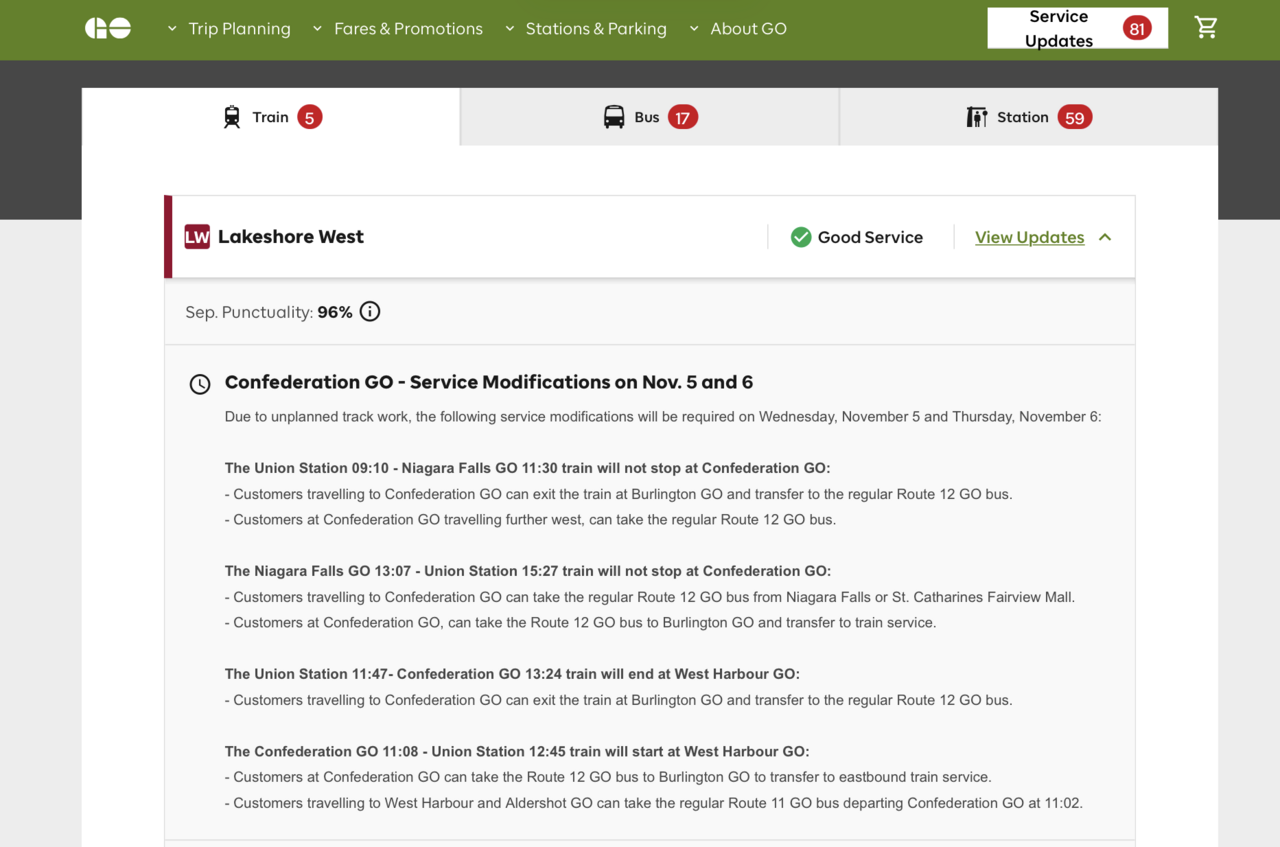
Task: Click the punctuality info circle icon
Action: point(370,312)
